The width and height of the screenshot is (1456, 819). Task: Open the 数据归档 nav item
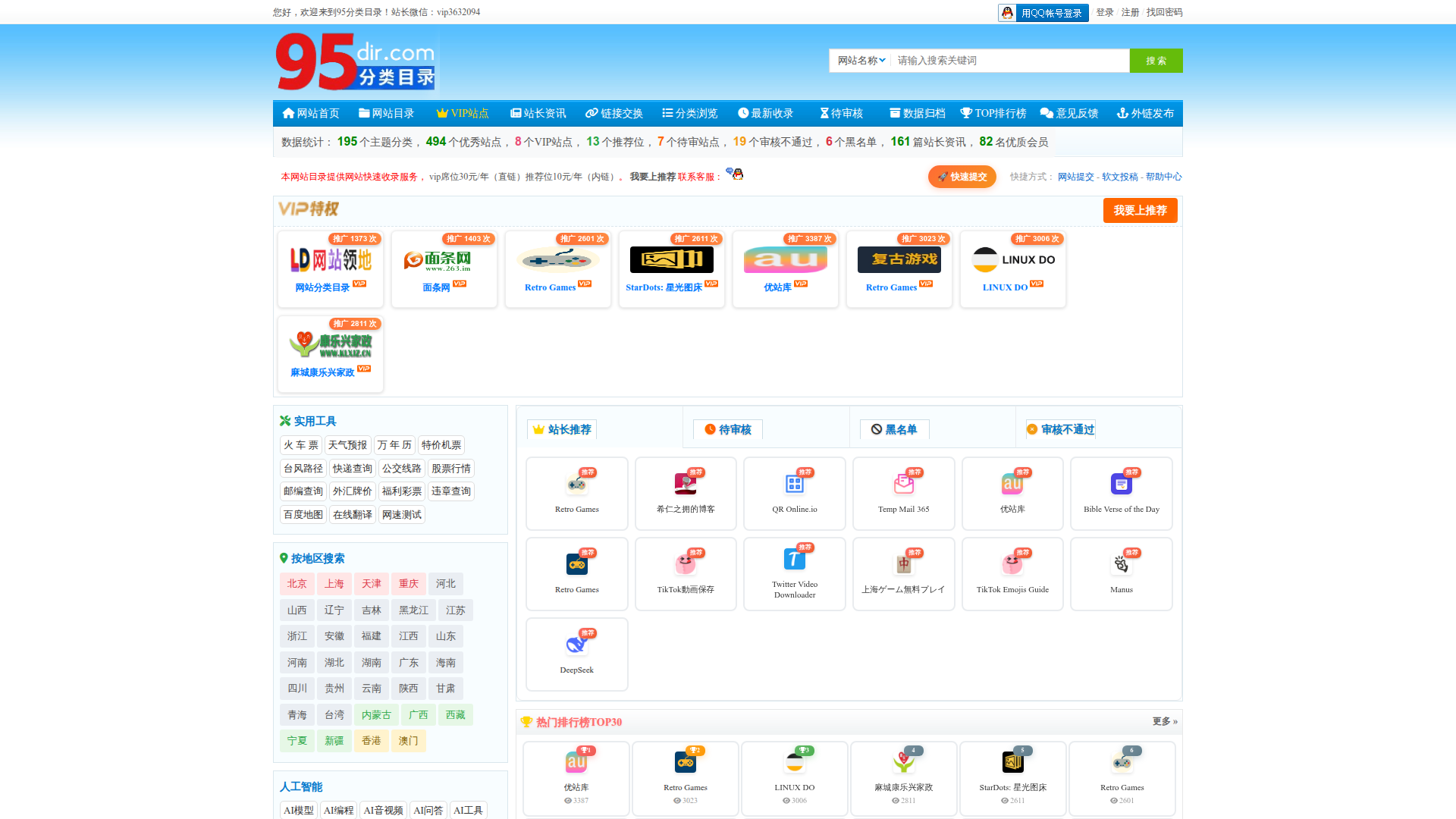click(x=918, y=113)
